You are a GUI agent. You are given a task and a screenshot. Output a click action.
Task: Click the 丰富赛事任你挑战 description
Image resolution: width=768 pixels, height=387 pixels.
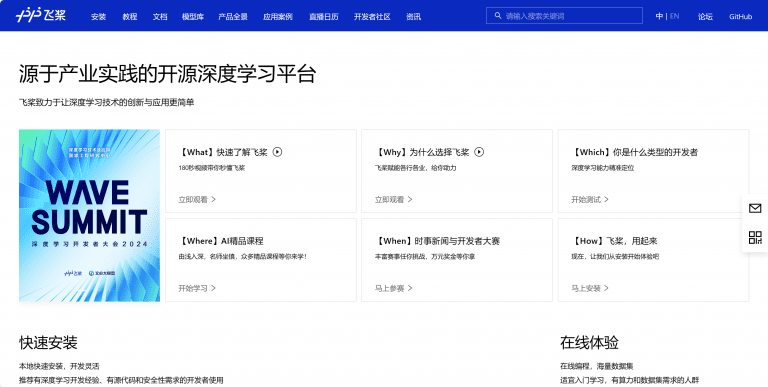425,257
